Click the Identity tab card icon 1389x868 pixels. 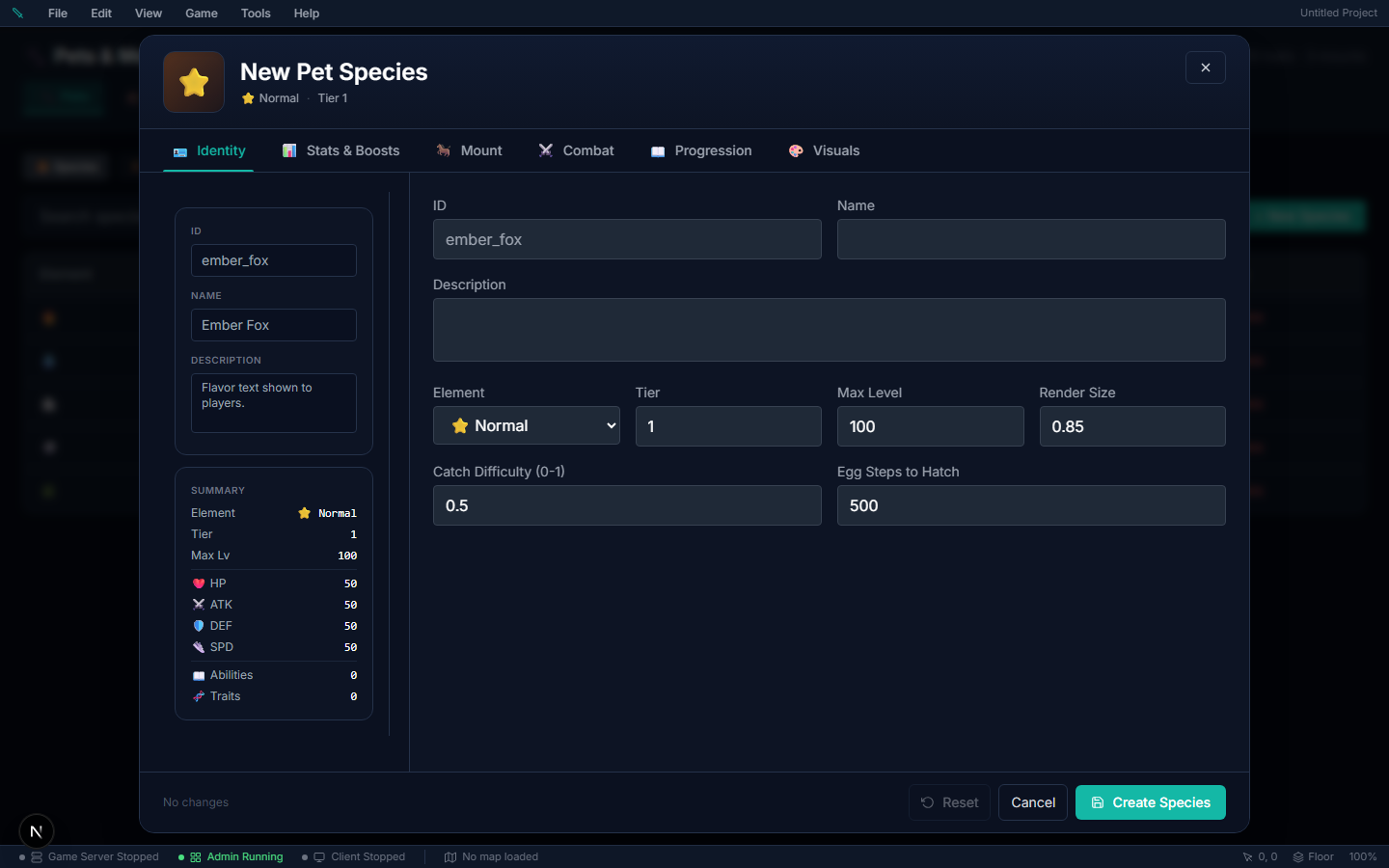[x=180, y=151]
